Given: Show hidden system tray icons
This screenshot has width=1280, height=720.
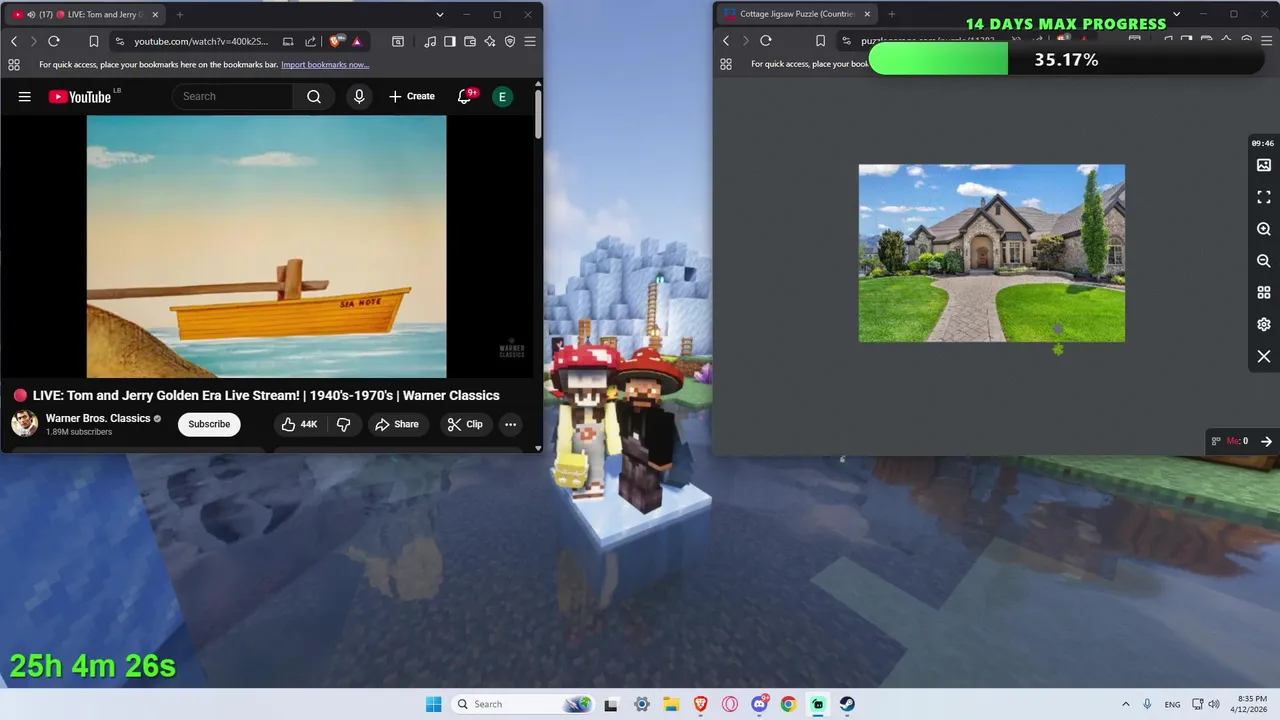Looking at the screenshot, I should pos(1125,704).
